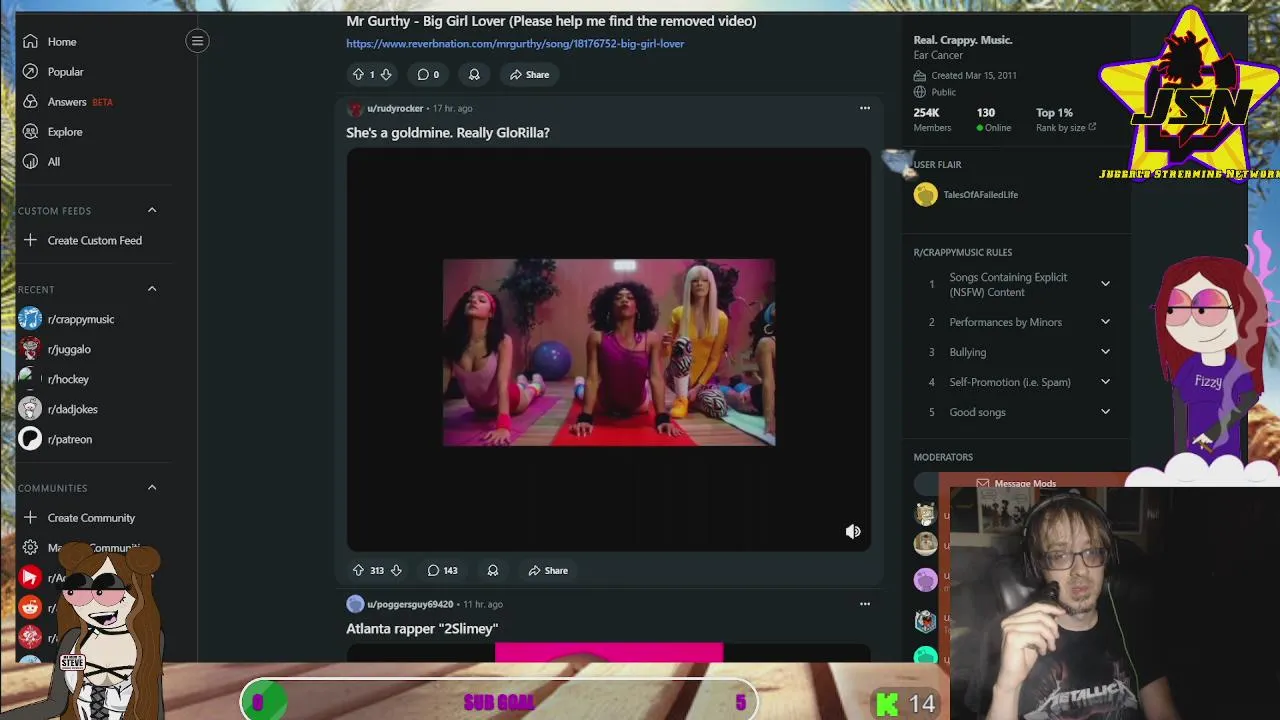Open overflow menu on poggersguy69420's post
The width and height of the screenshot is (1280, 720).
pyautogui.click(x=865, y=604)
